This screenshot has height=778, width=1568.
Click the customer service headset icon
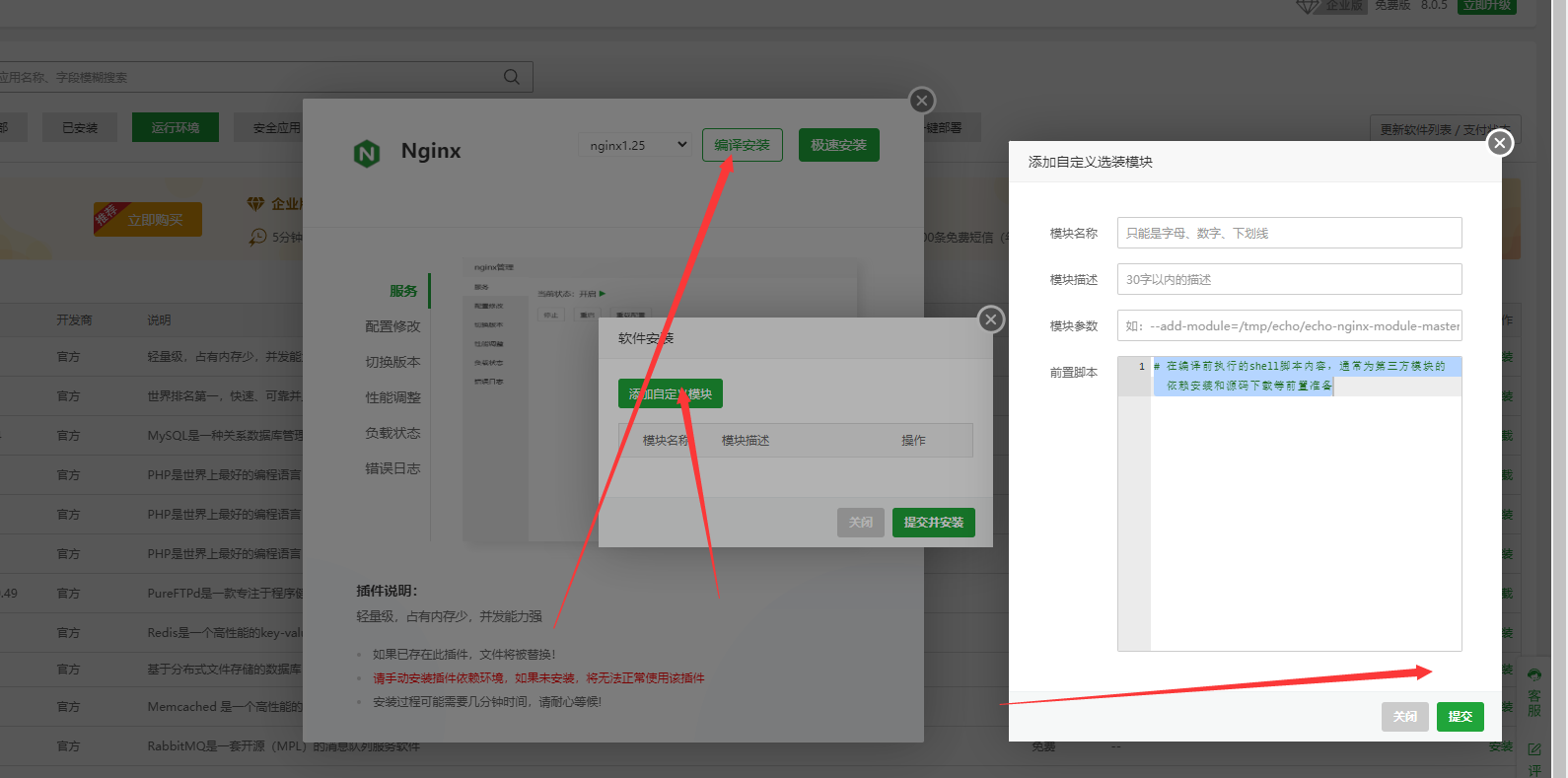coord(1534,675)
